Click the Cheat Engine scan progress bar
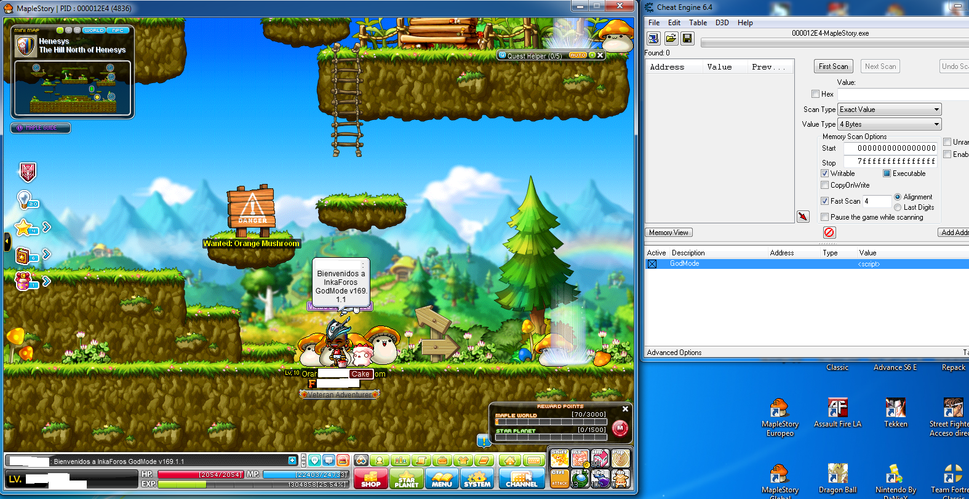 tap(835, 43)
